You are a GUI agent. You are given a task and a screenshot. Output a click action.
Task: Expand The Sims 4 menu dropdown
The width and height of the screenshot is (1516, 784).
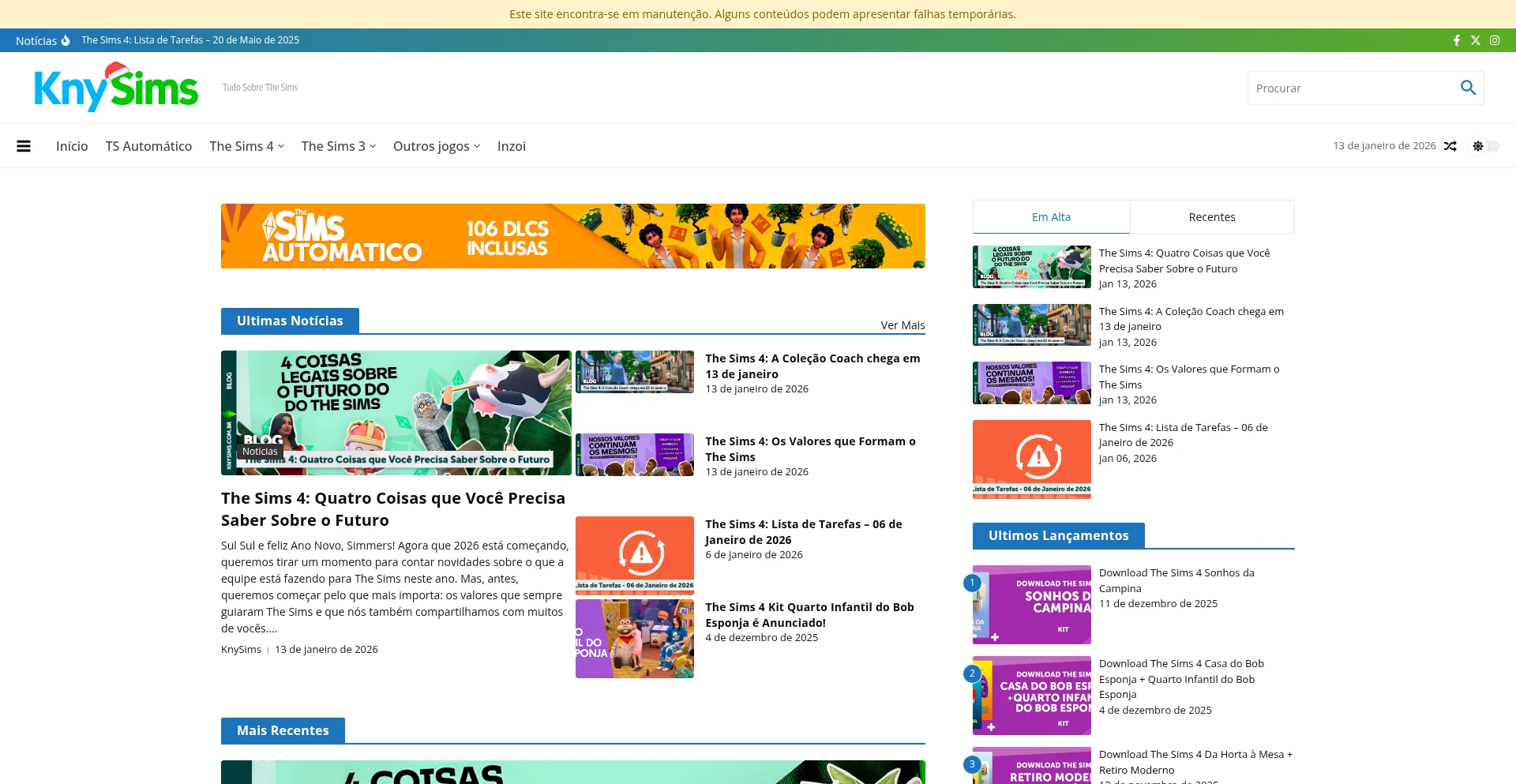(246, 146)
